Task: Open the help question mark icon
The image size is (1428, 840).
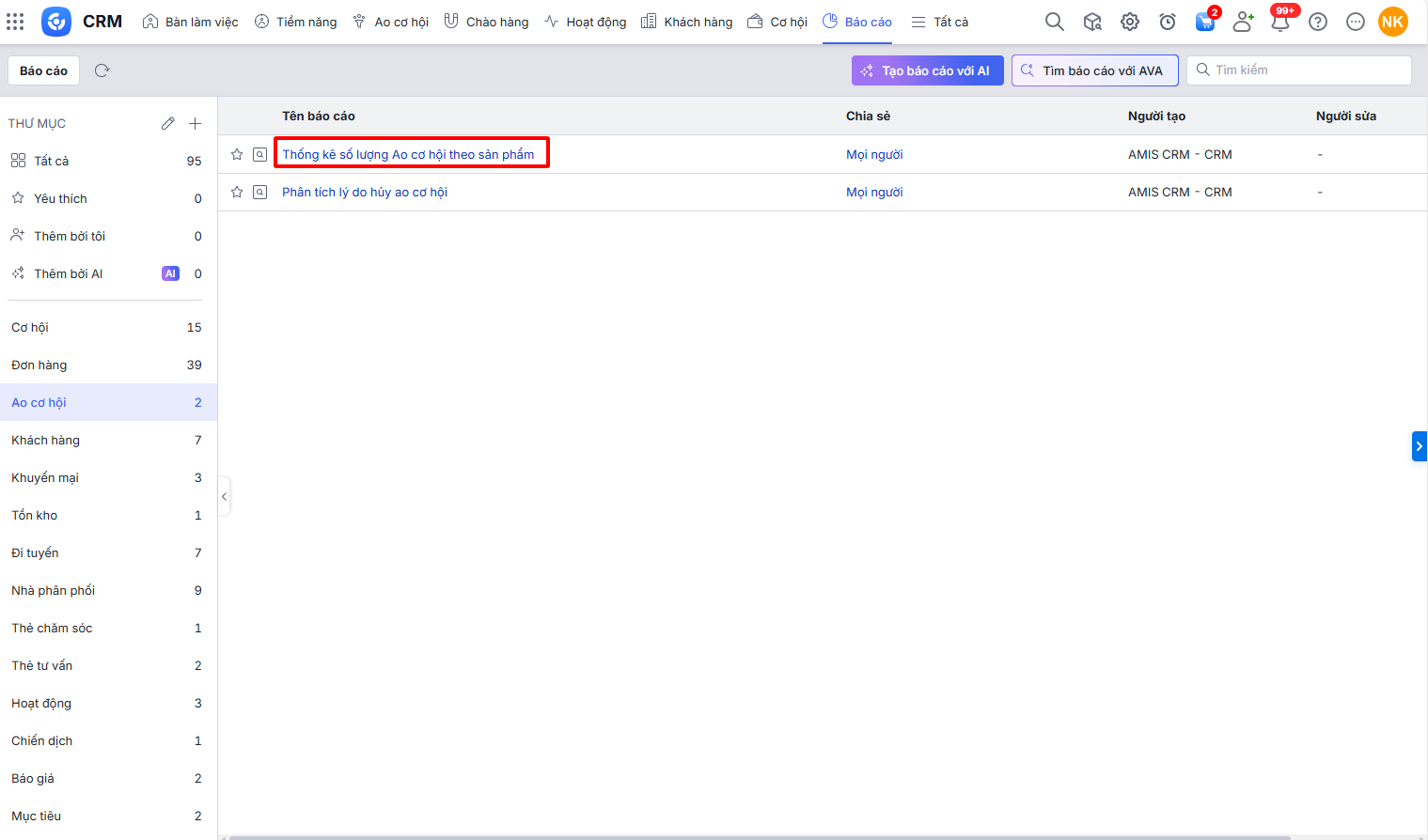Action: point(1318,22)
